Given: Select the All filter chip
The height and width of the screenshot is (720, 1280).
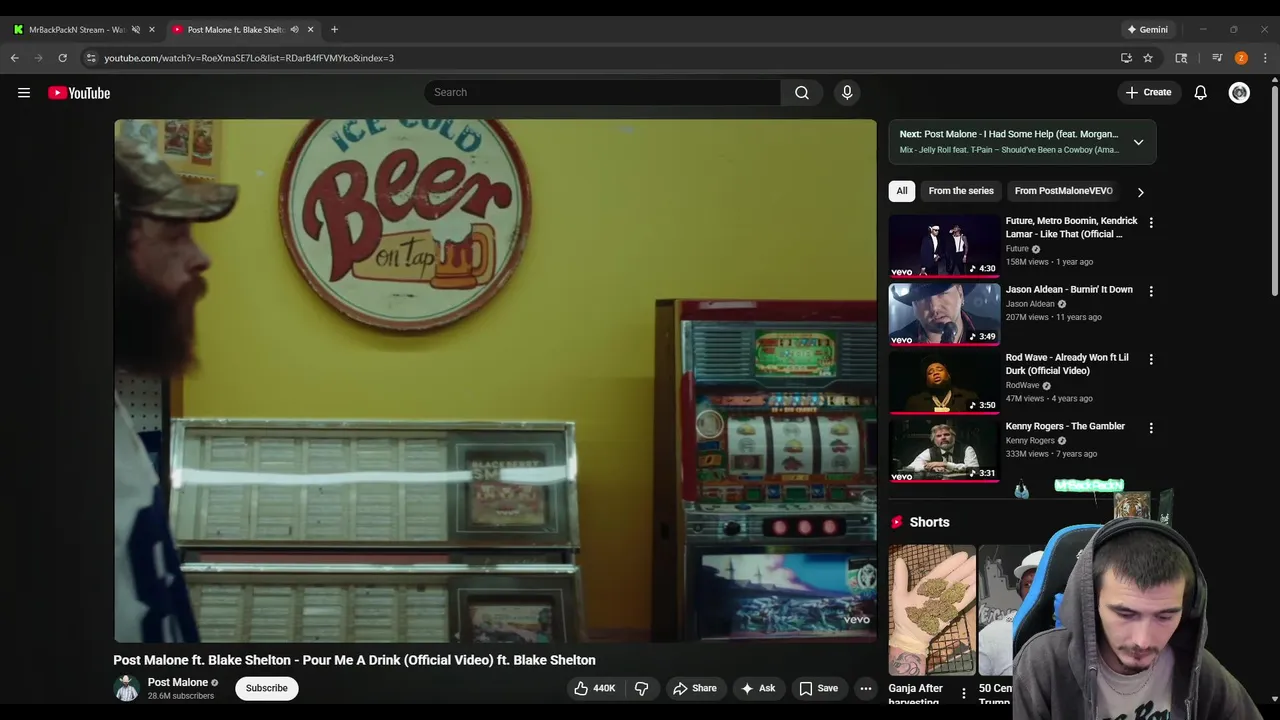Looking at the screenshot, I should point(902,191).
